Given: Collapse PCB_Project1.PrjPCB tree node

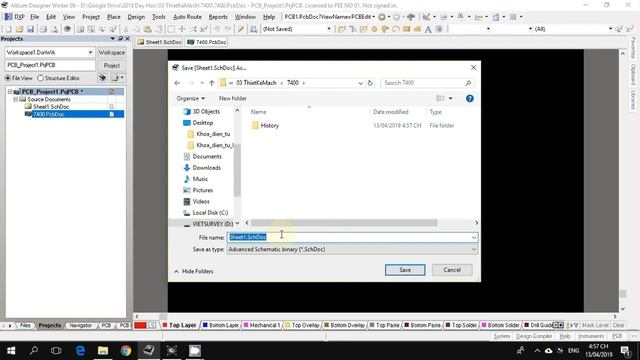Looking at the screenshot, I should click(x=10, y=92).
